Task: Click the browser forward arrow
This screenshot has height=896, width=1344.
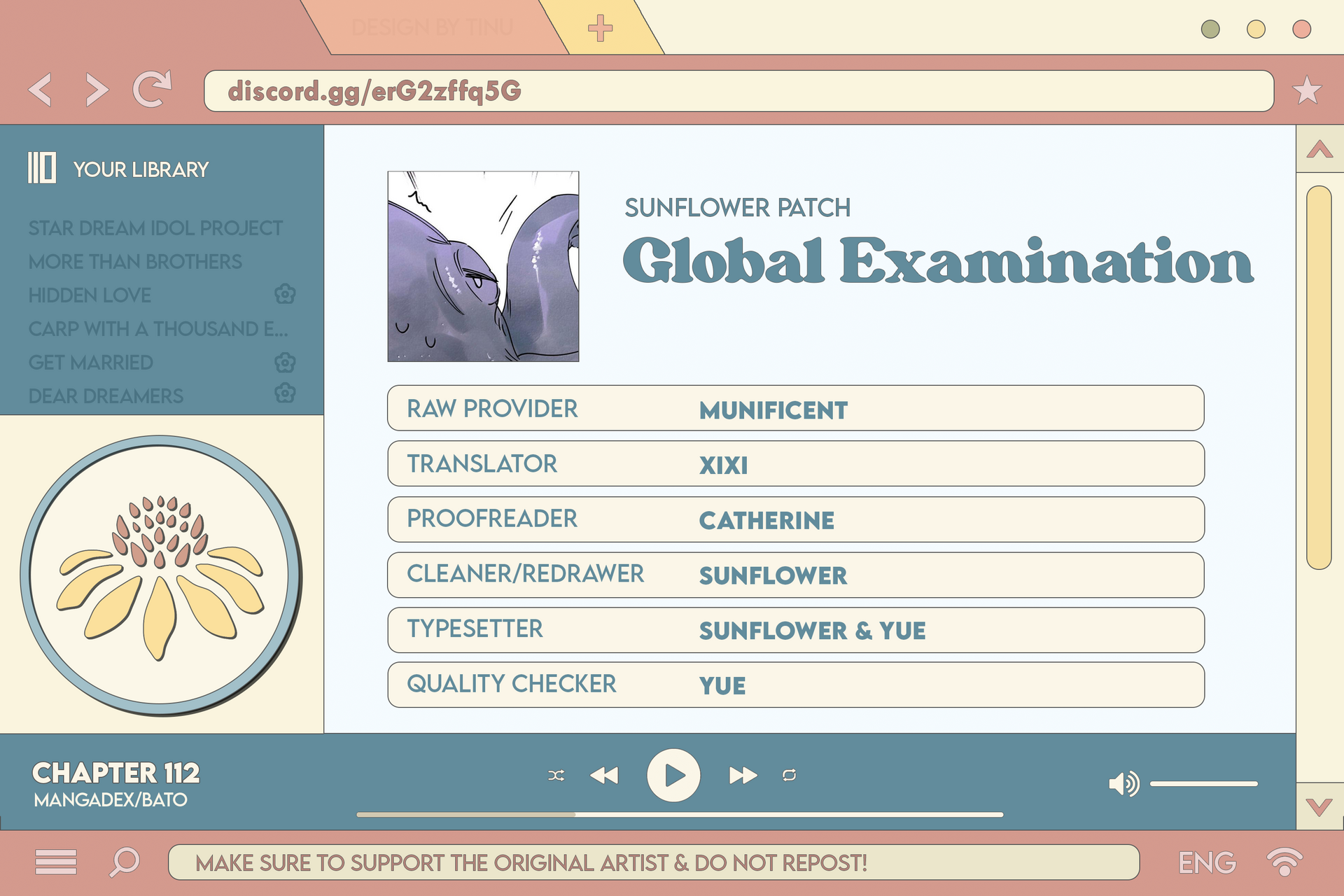Action: pyautogui.click(x=97, y=90)
